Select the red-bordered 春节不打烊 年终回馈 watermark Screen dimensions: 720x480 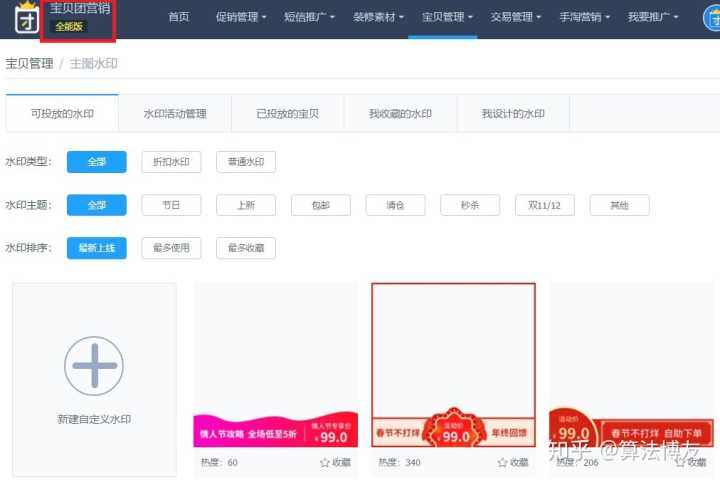(x=454, y=365)
